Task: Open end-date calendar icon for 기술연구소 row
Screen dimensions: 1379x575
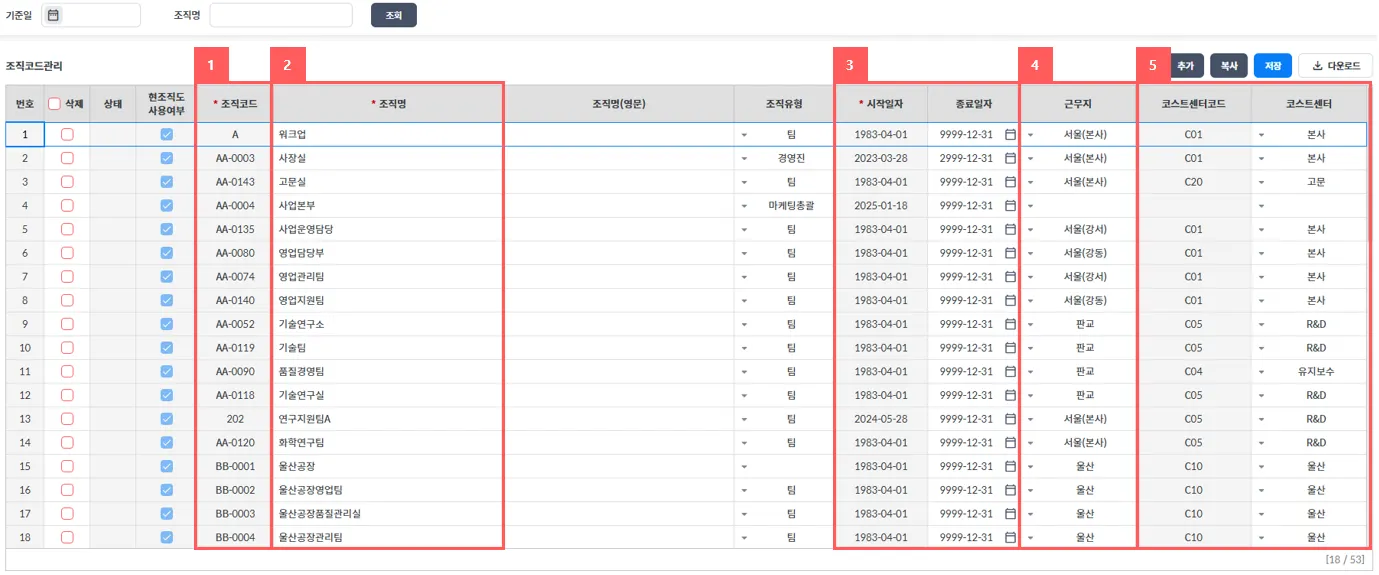Action: tap(1010, 324)
